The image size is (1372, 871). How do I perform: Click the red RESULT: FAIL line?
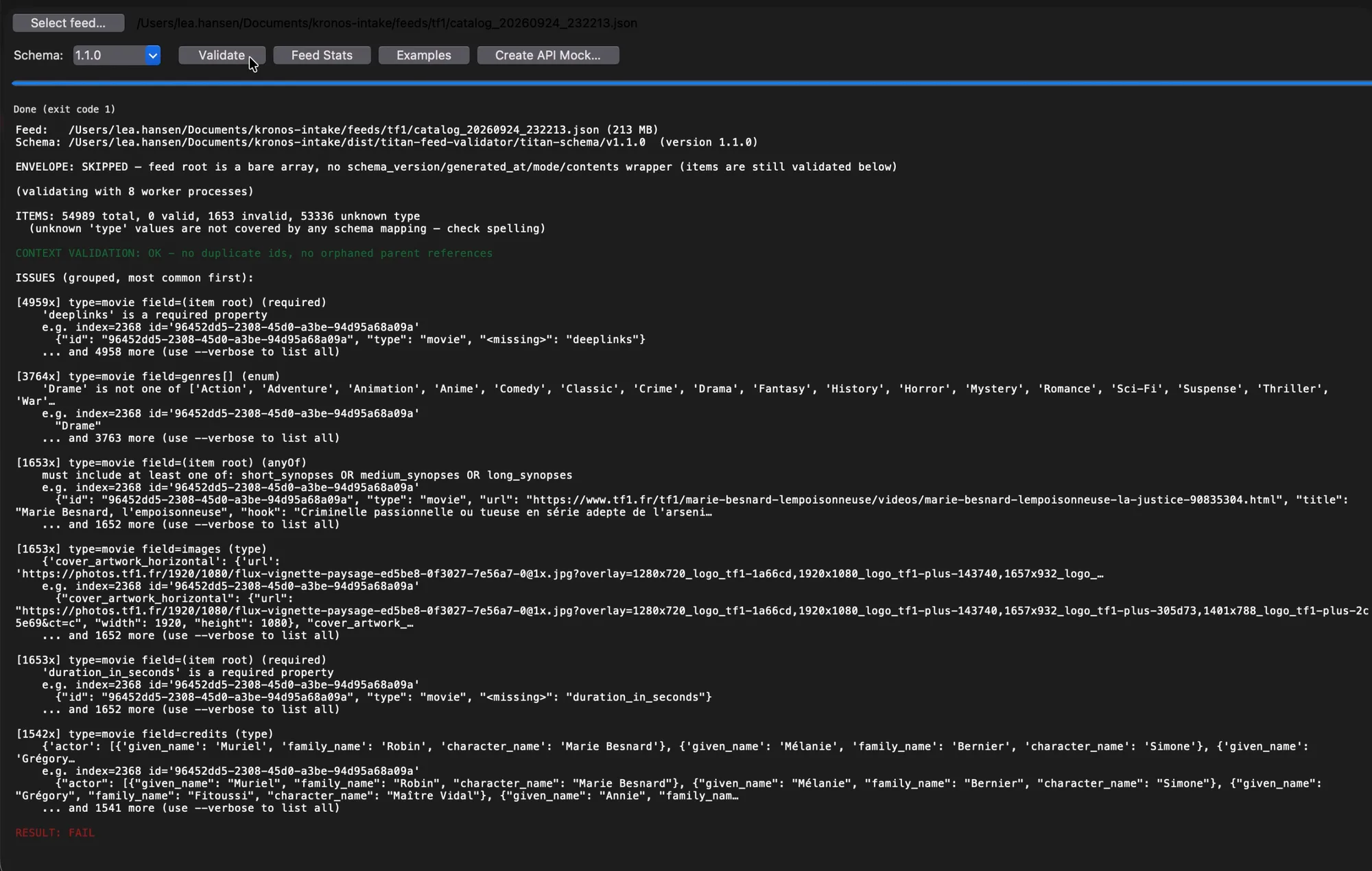[55, 833]
